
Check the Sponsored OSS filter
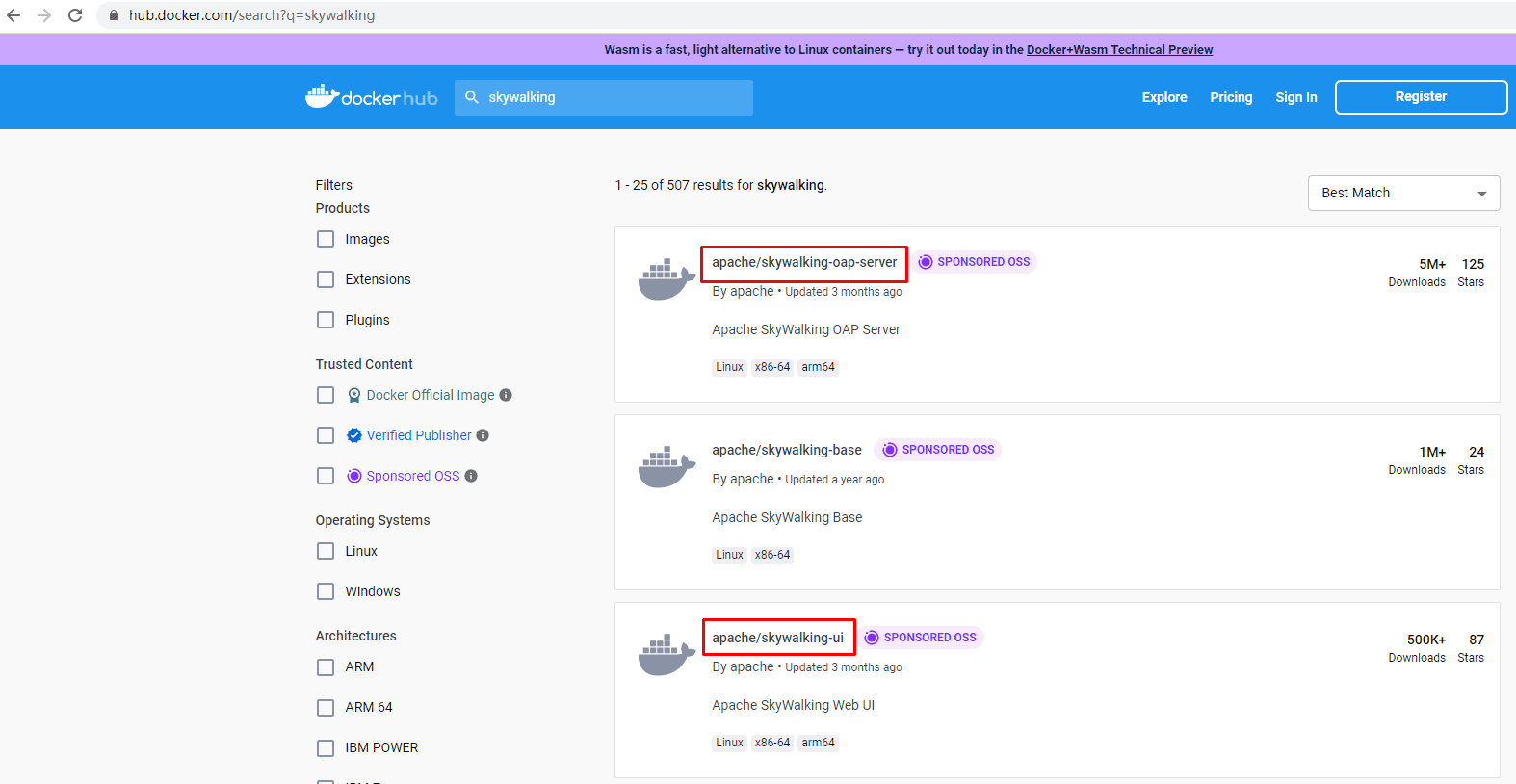tap(326, 476)
